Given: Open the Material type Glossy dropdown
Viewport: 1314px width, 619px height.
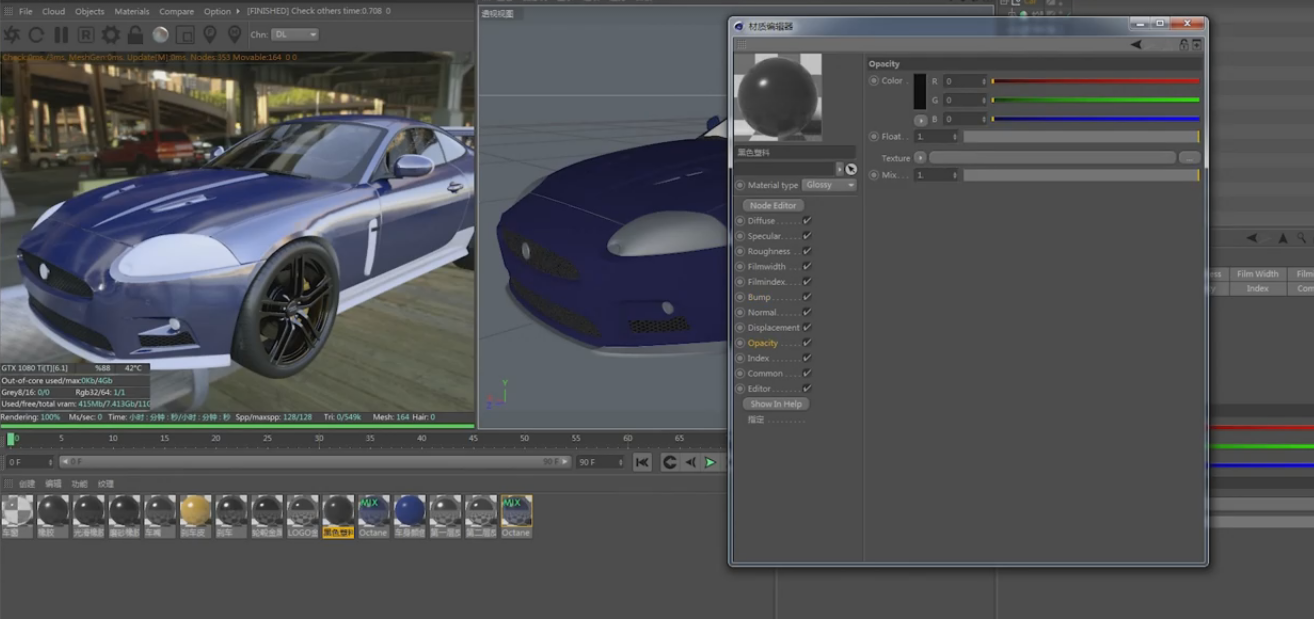Looking at the screenshot, I should (830, 185).
